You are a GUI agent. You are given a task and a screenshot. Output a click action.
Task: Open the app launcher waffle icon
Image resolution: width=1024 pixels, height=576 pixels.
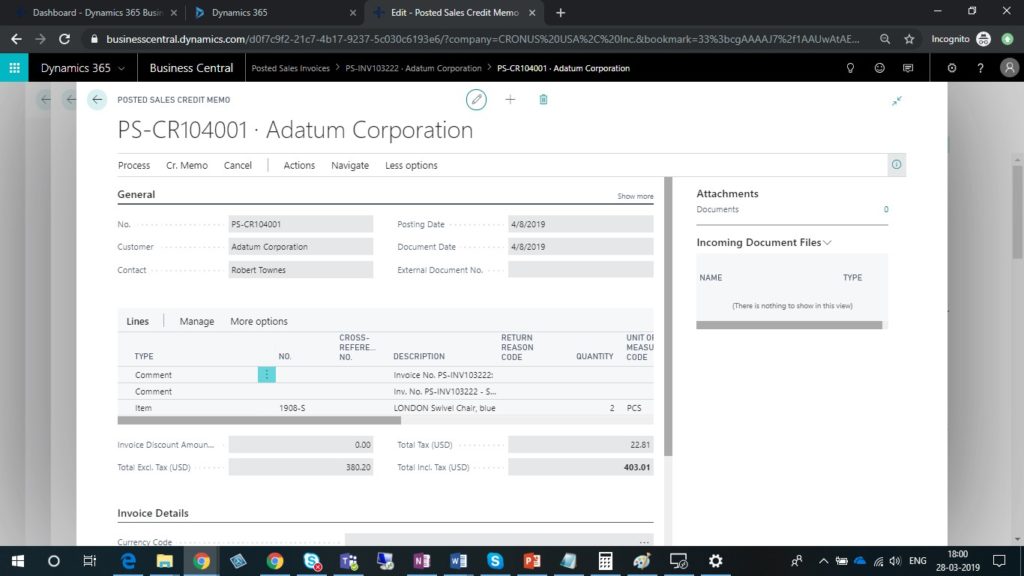pyautogui.click(x=14, y=68)
